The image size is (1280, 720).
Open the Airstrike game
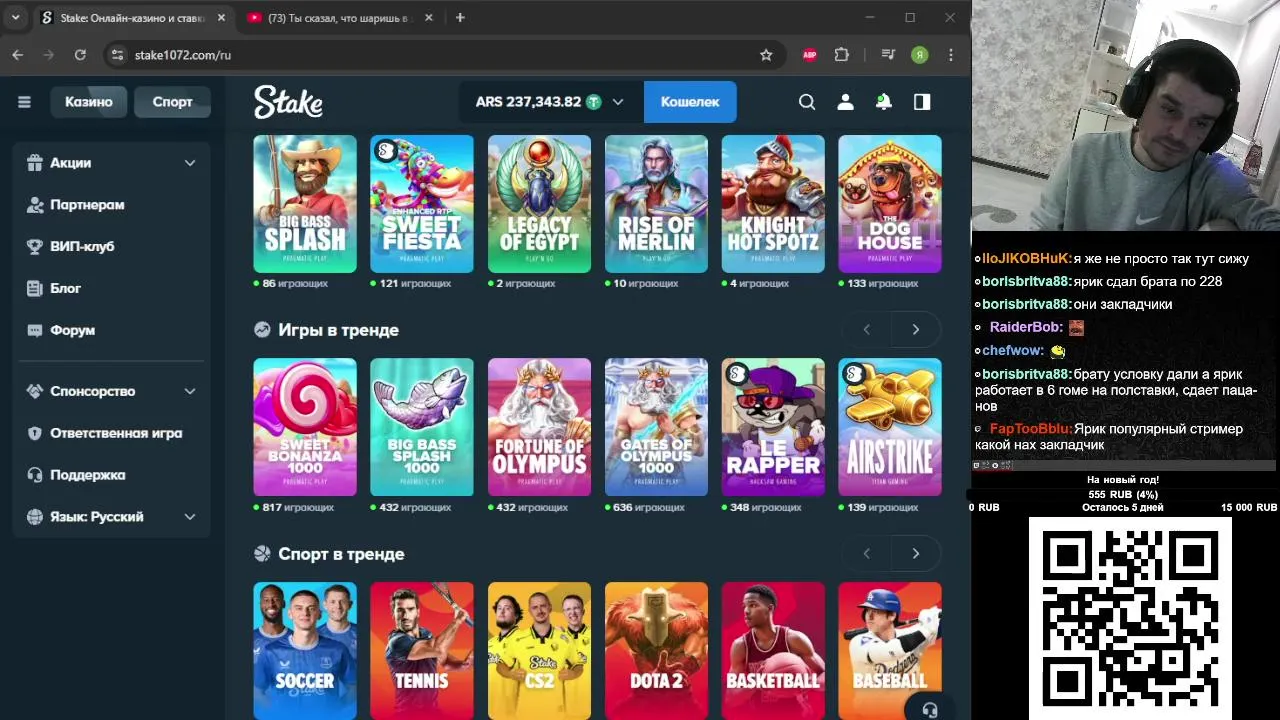[x=890, y=427]
